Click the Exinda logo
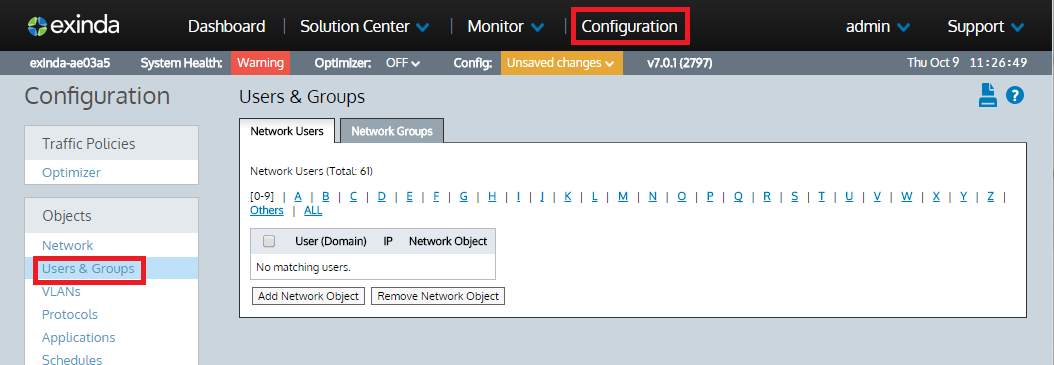The image size is (1054, 365). 73,26
